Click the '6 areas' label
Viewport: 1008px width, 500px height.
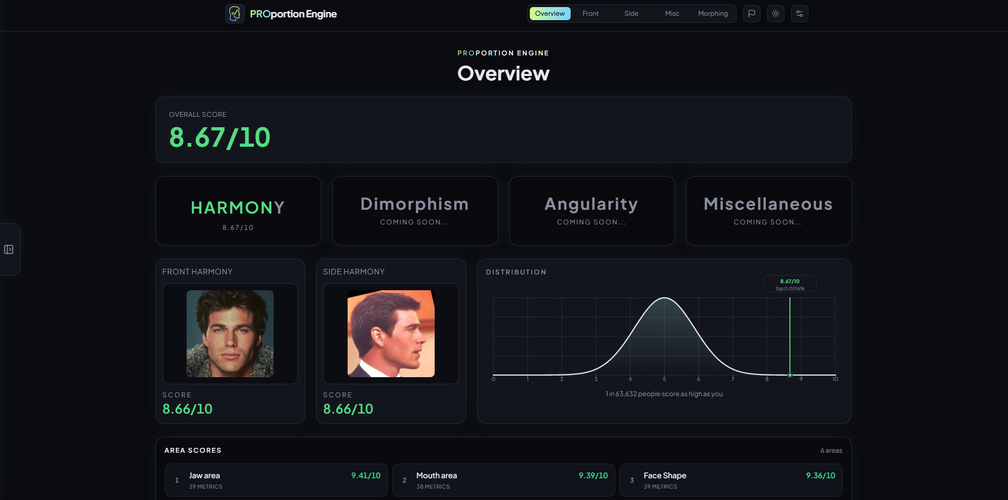pos(831,451)
